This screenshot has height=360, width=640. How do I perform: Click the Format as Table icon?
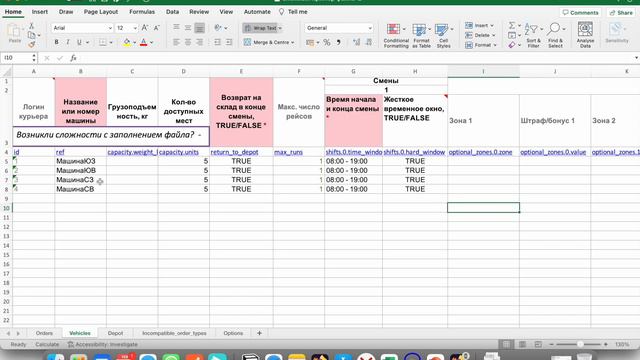click(421, 36)
